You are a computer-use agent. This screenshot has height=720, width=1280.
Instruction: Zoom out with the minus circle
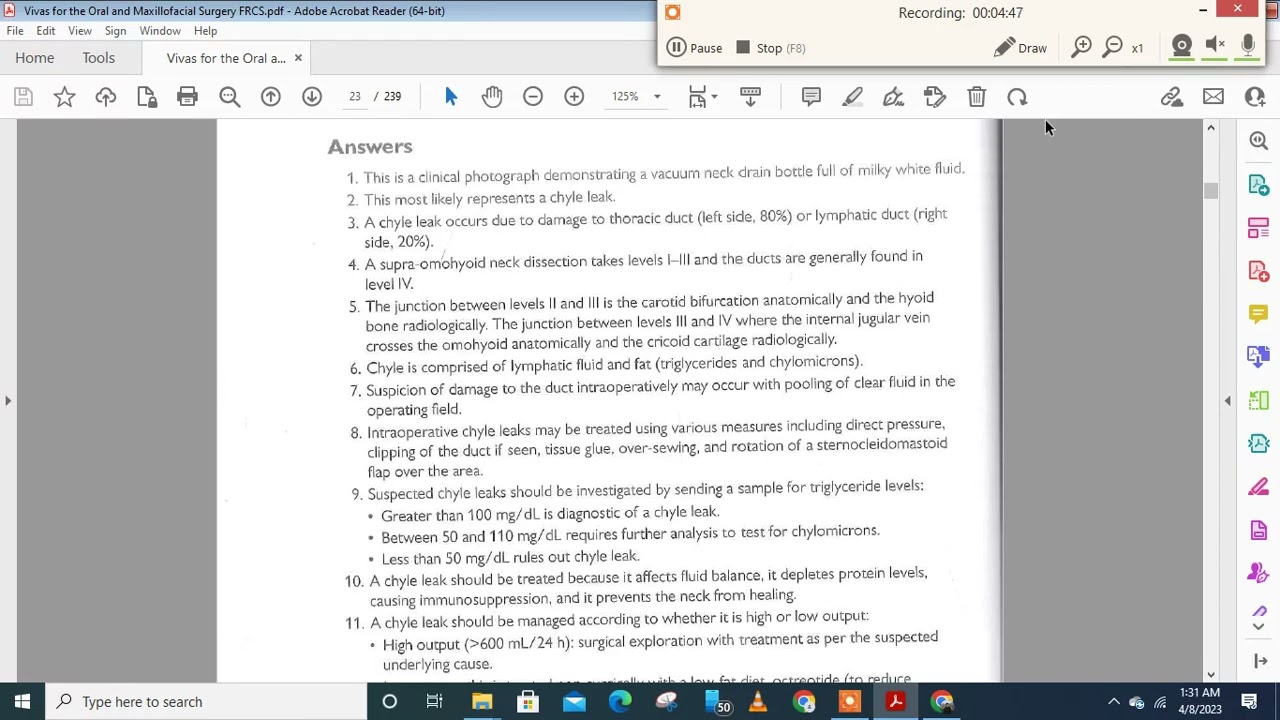coord(533,97)
